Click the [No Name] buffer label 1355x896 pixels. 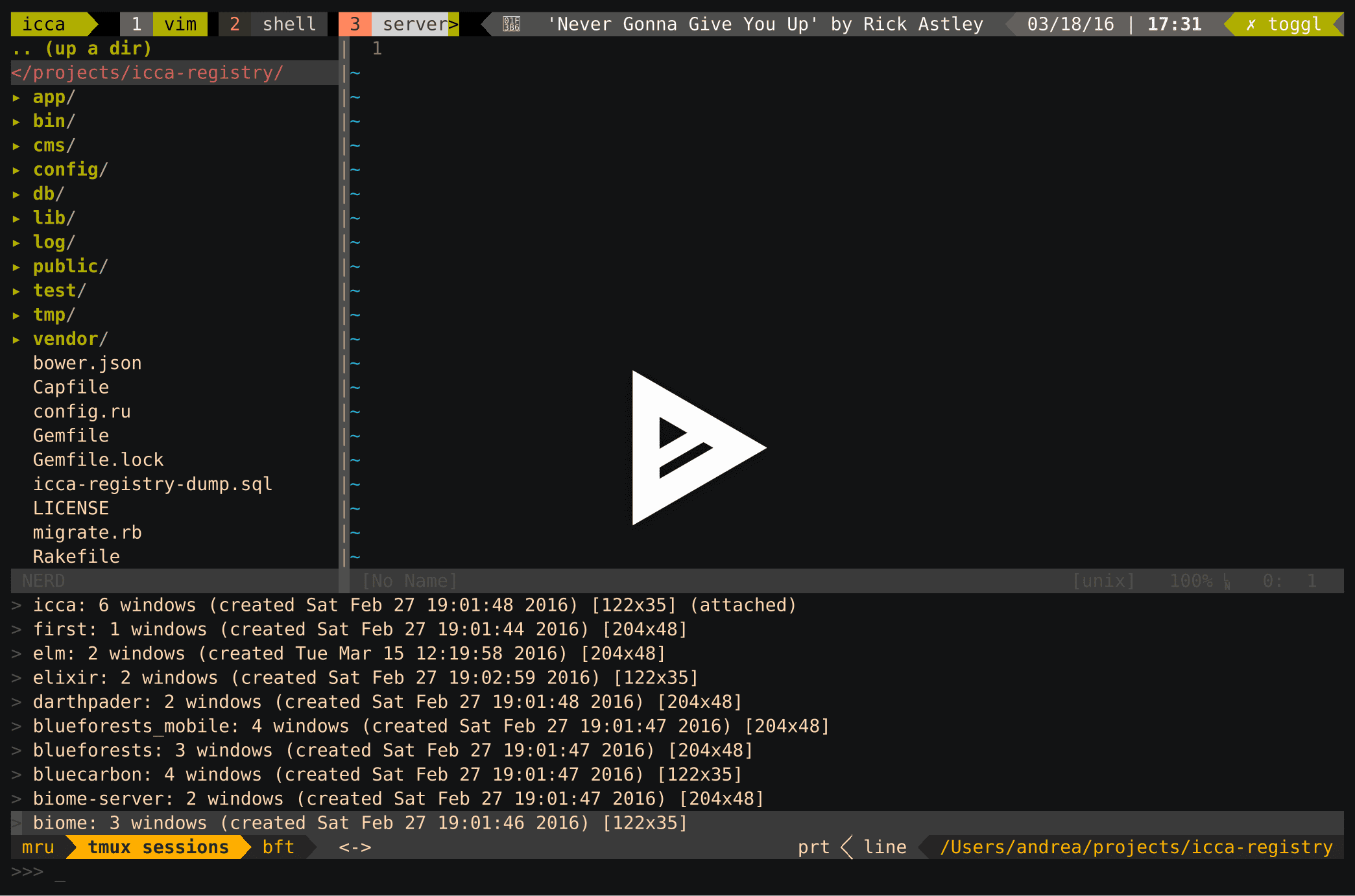pos(409,581)
